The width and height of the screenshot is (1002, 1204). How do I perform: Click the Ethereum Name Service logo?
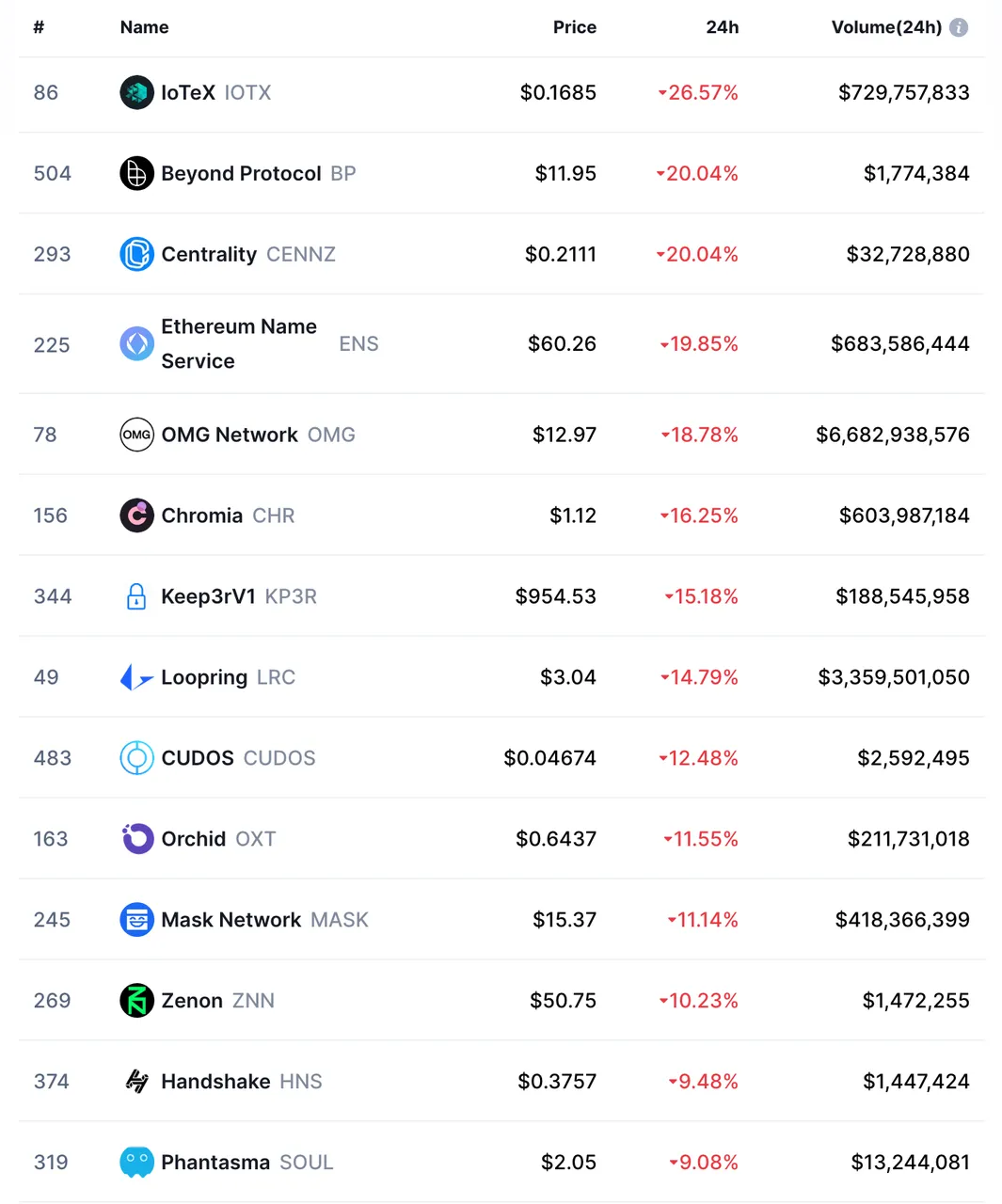tap(136, 343)
